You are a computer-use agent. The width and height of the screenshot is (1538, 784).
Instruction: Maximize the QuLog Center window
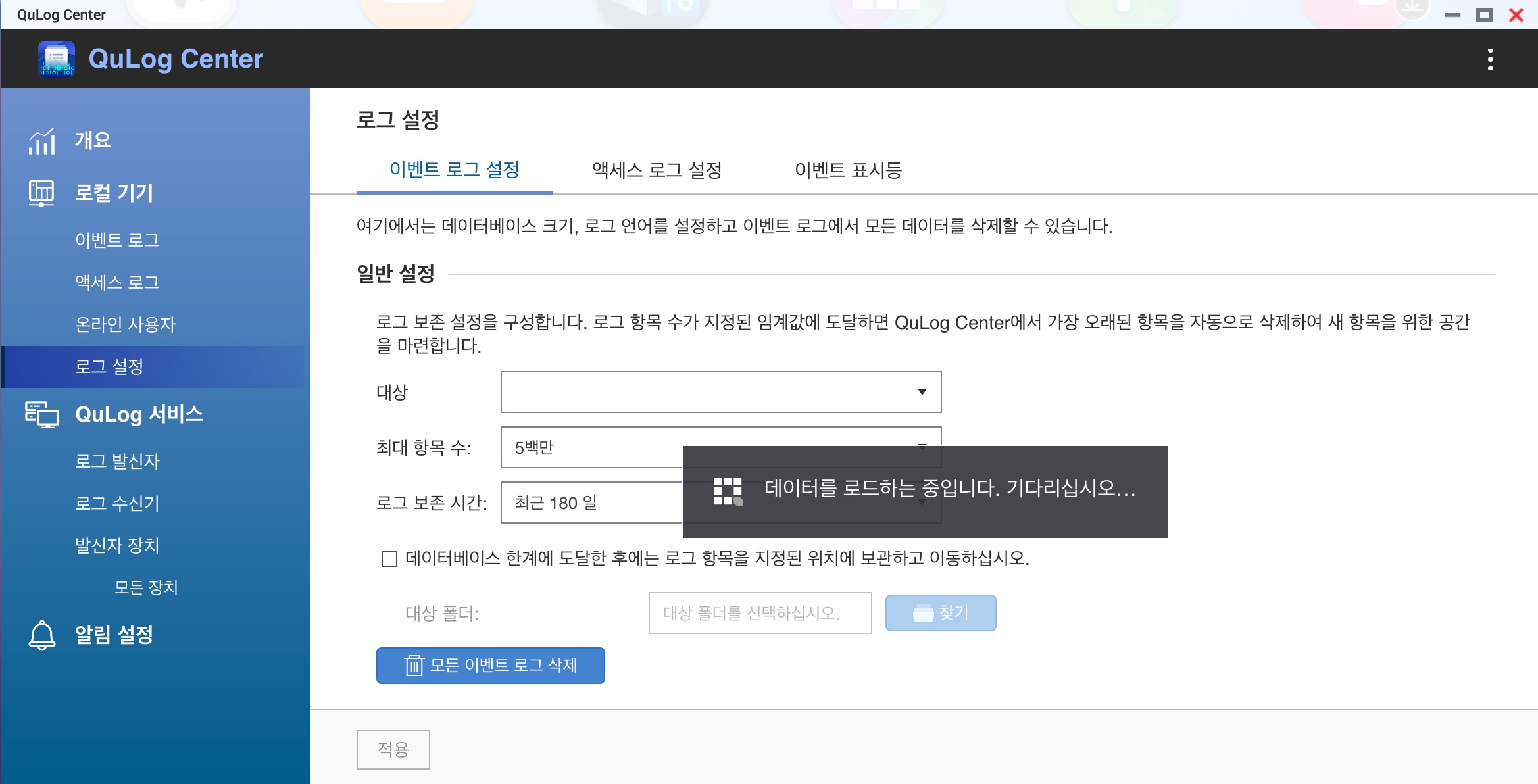click(x=1485, y=15)
